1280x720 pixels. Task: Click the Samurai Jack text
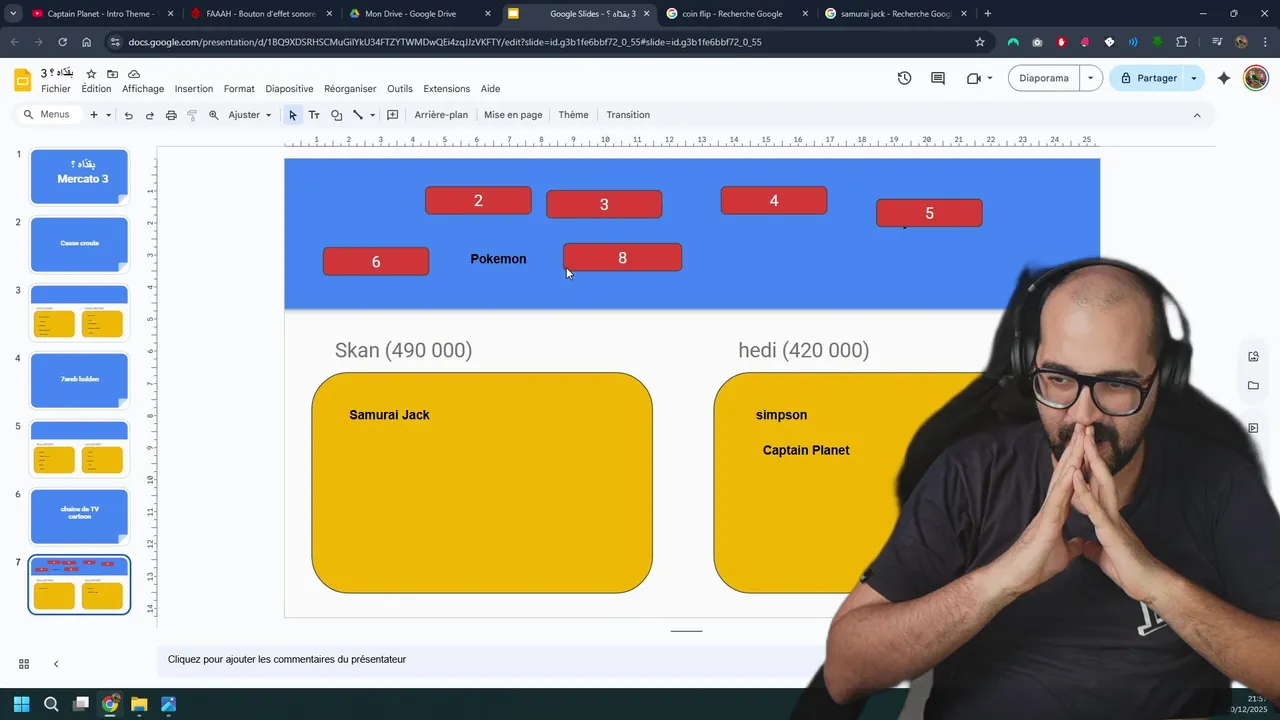pyautogui.click(x=389, y=415)
